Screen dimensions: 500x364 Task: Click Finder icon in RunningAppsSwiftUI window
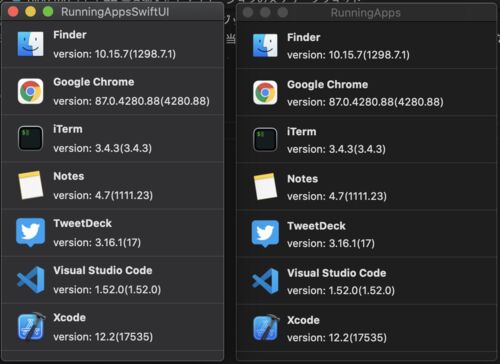pyautogui.click(x=30, y=44)
